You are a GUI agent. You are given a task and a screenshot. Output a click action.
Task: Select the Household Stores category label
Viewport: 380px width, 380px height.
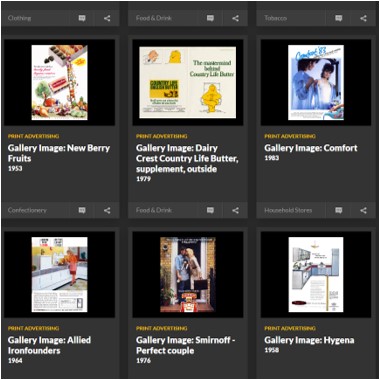[288, 210]
